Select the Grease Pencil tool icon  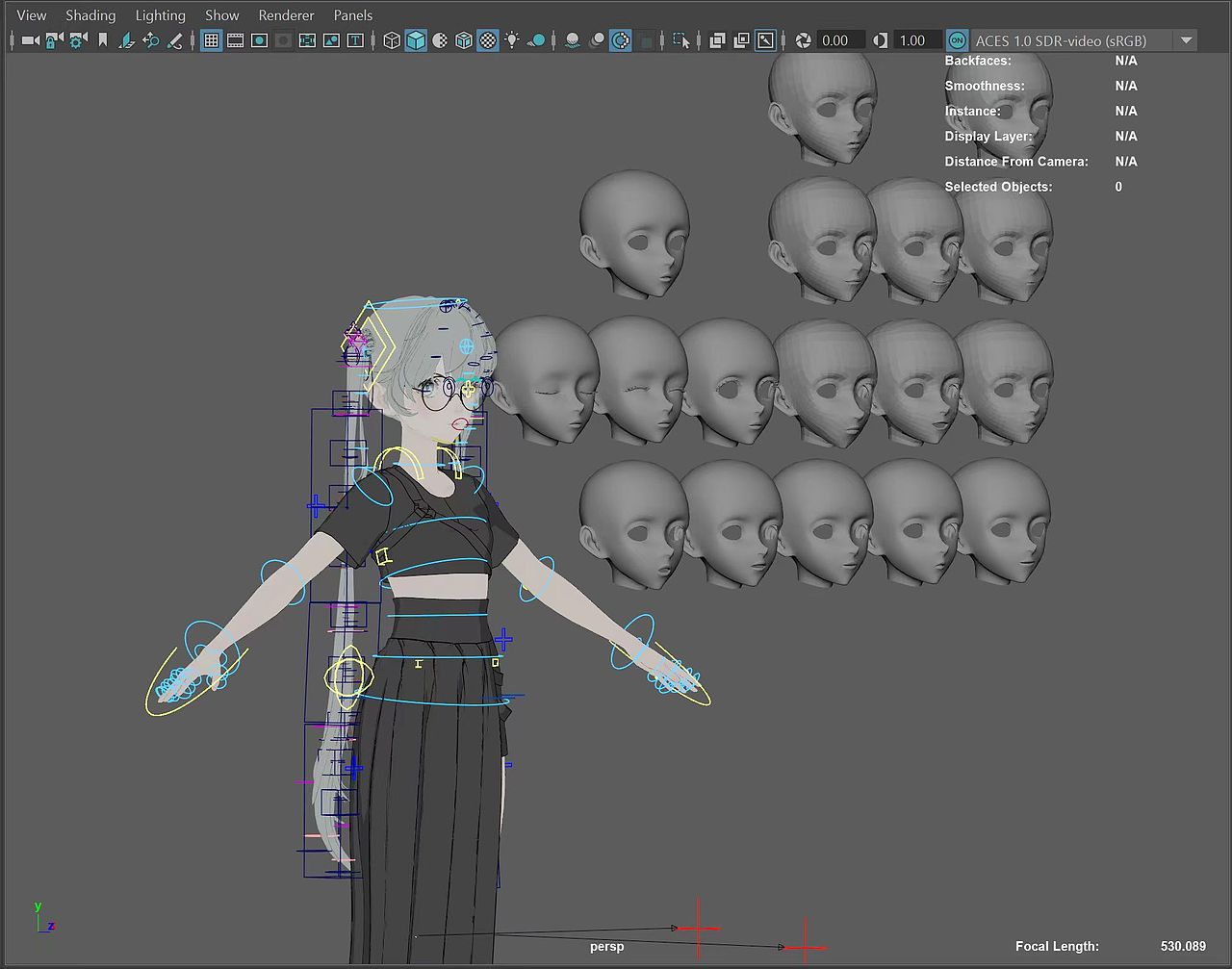pyautogui.click(x=175, y=40)
